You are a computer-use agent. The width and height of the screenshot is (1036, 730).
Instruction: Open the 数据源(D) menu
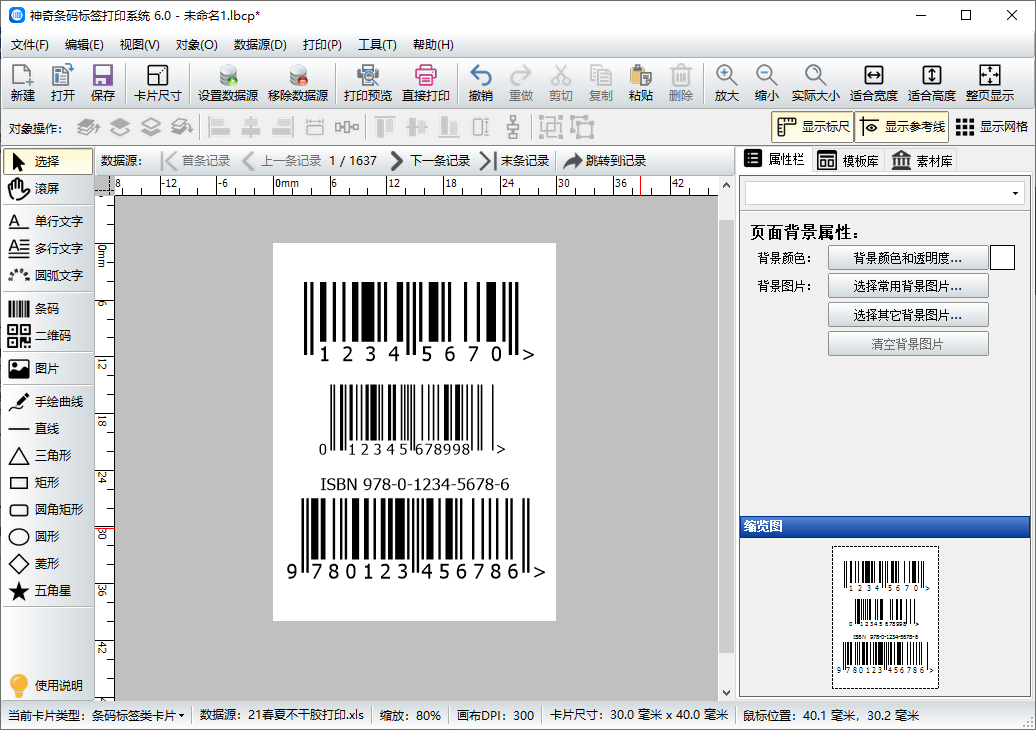(x=260, y=45)
